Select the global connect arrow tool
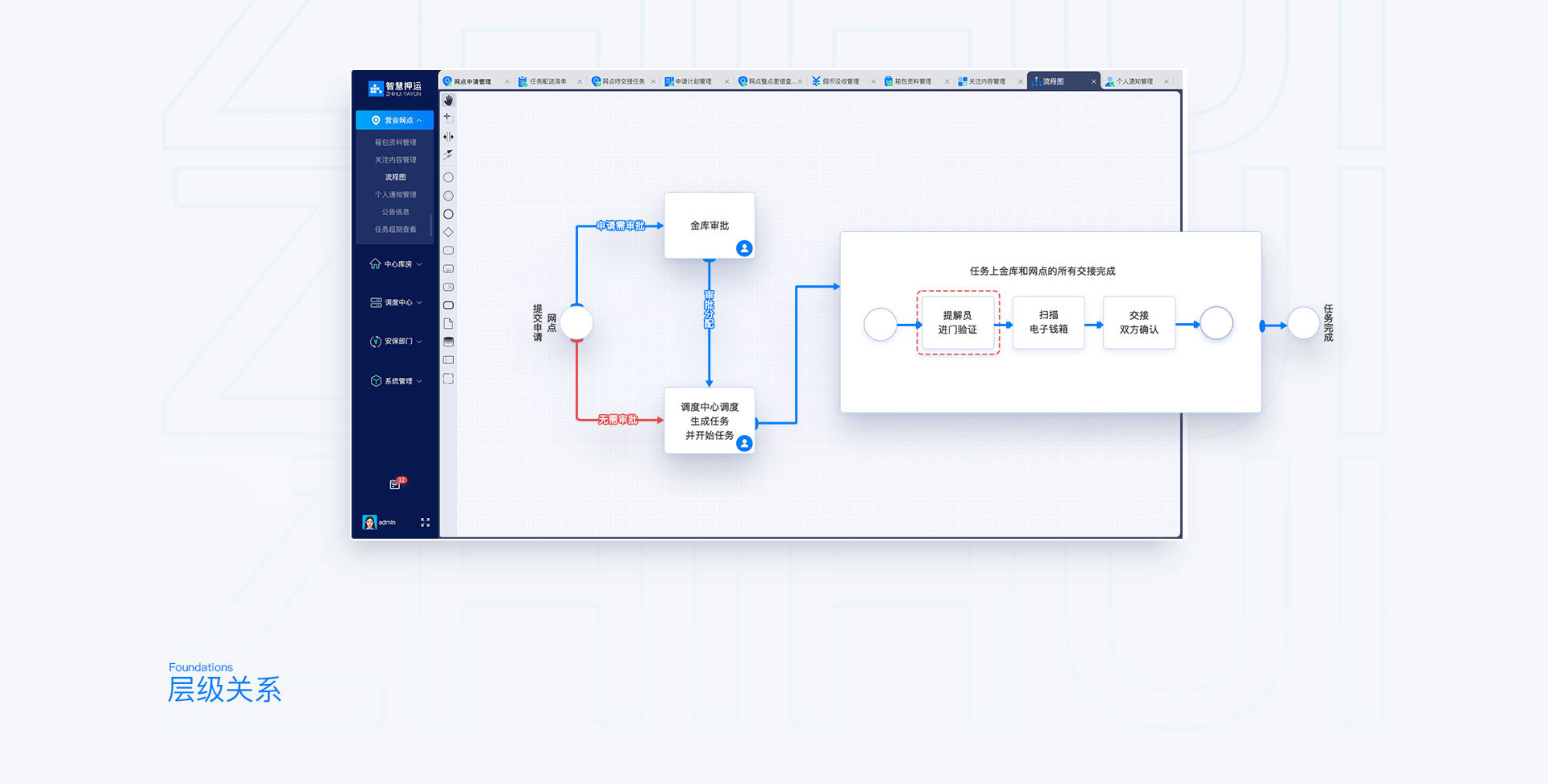This screenshot has width=1548, height=784. point(448,155)
